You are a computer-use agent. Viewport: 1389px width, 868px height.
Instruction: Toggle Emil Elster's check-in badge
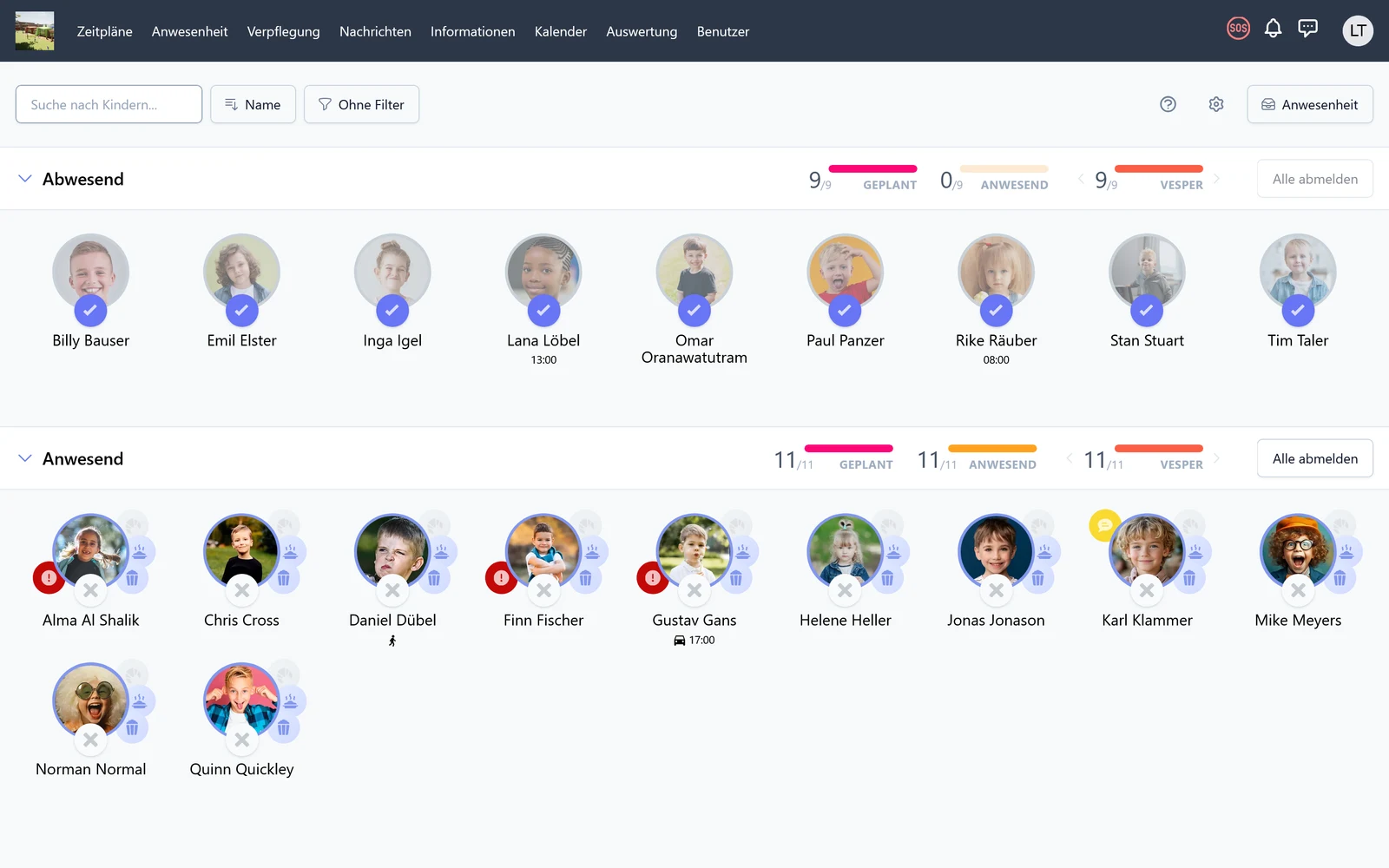(241, 310)
